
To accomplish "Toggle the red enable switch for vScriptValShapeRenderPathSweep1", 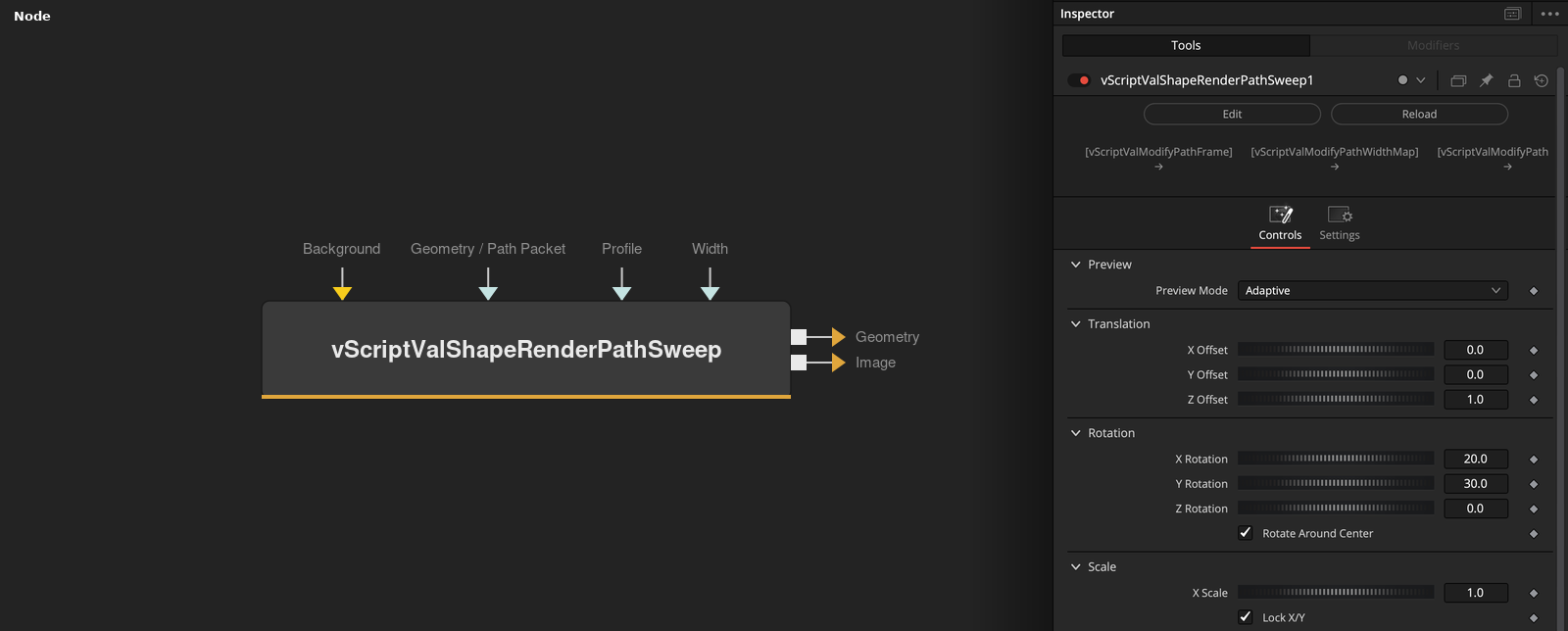I will [1079, 80].
